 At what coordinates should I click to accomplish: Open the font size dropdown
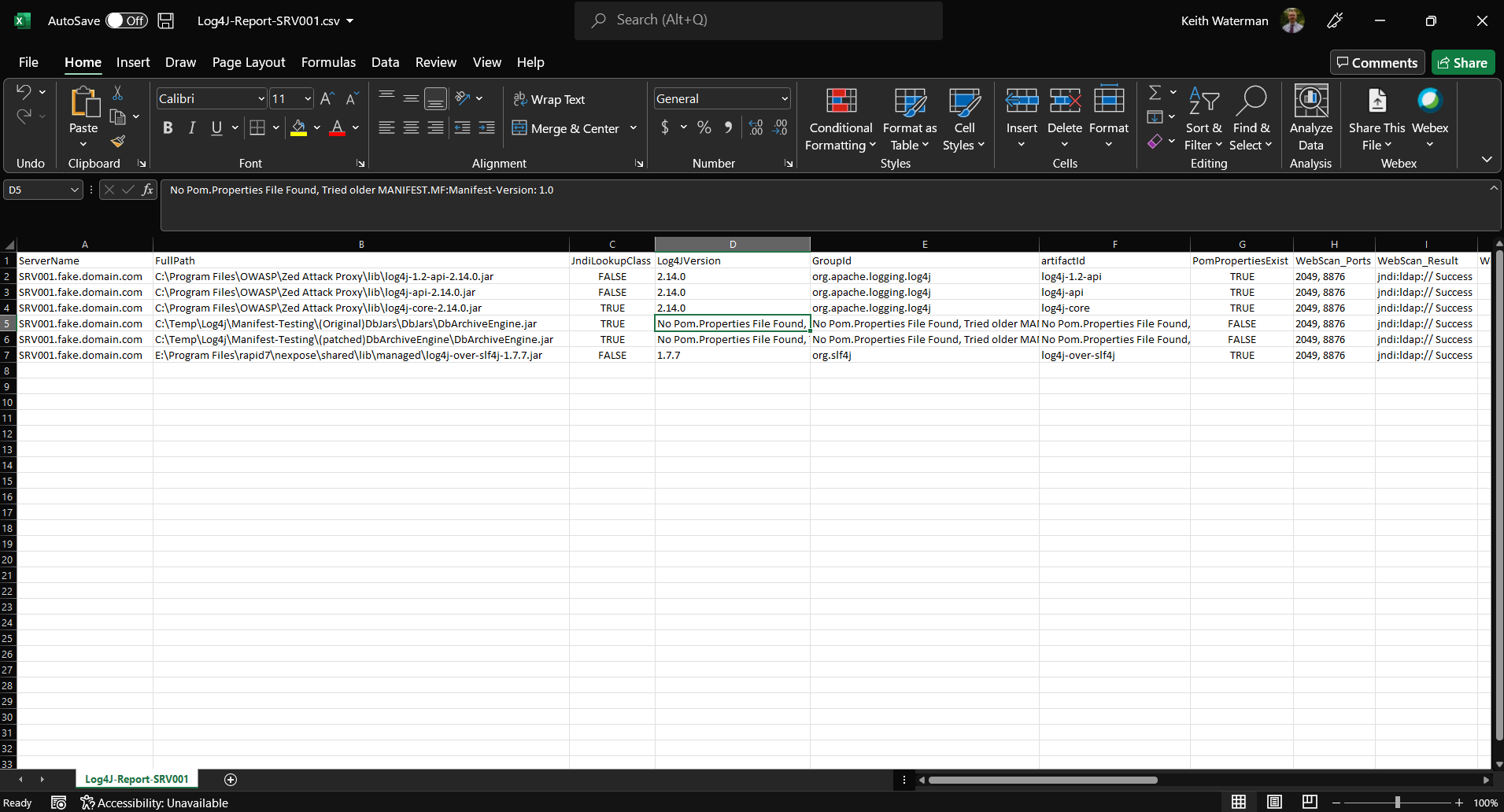(x=308, y=98)
